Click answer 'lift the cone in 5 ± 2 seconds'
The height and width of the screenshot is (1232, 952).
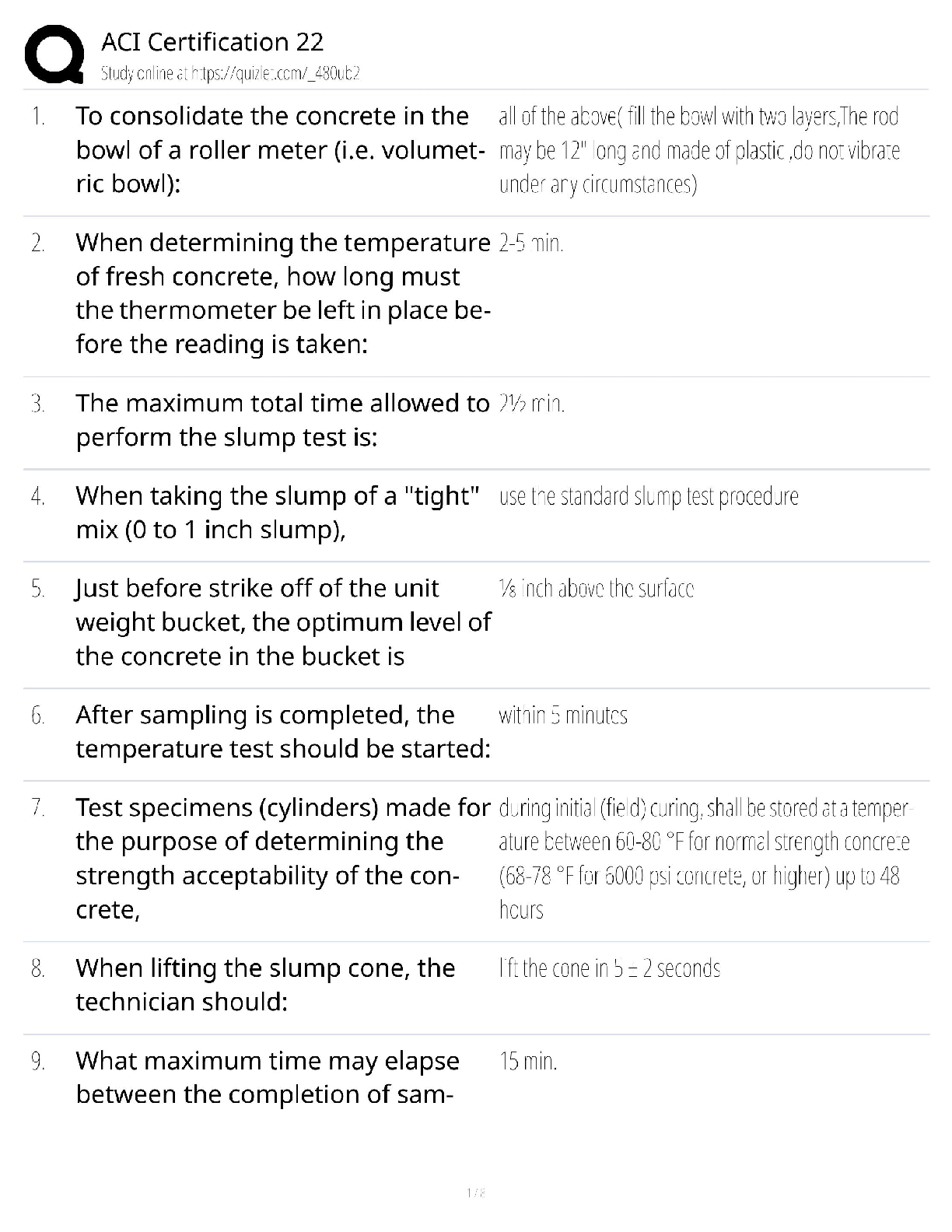(x=609, y=968)
